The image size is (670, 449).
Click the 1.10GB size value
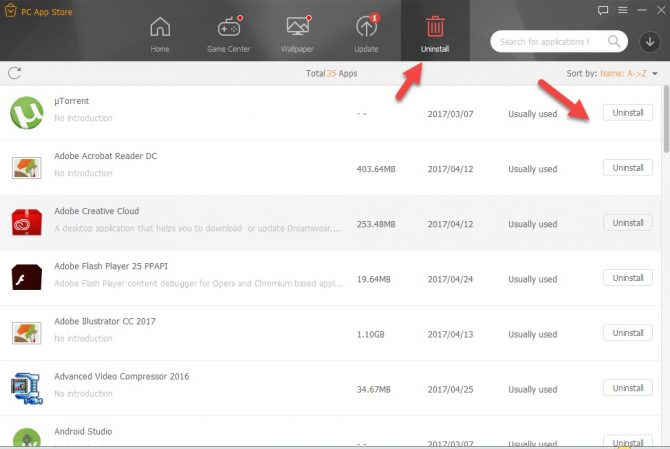(371, 335)
